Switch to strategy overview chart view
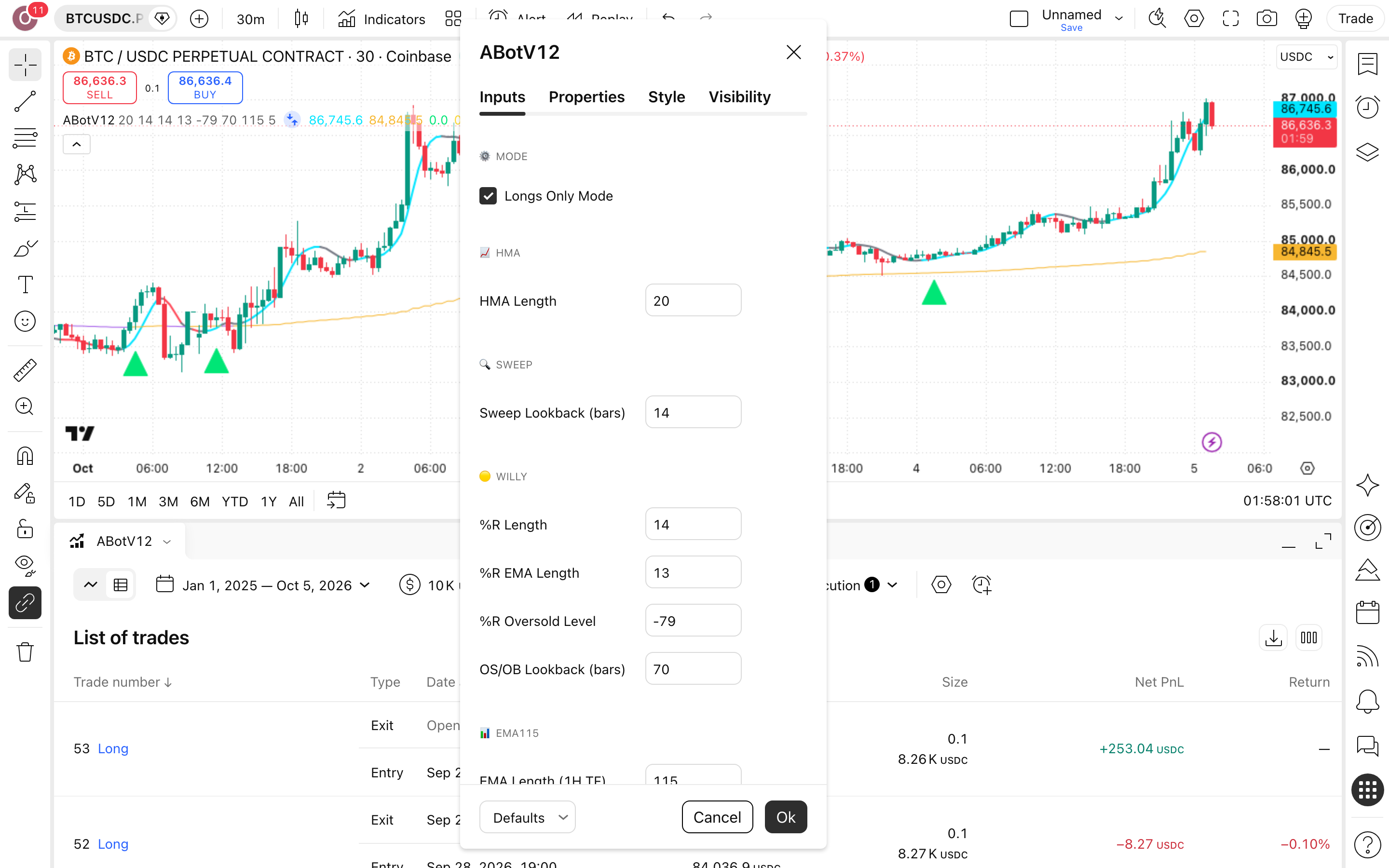 coord(91,585)
